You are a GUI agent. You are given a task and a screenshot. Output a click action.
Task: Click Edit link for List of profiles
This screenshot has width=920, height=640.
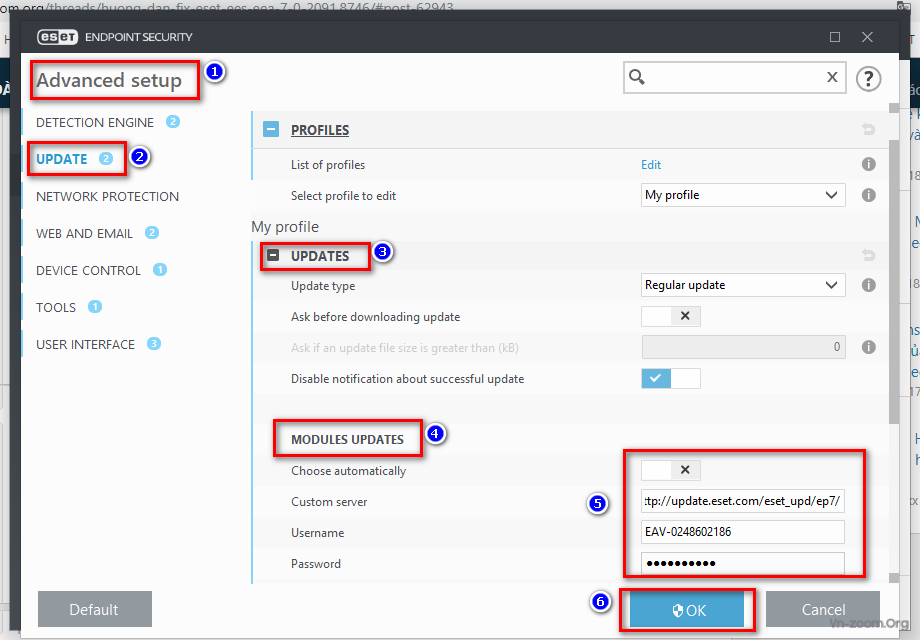click(651, 165)
